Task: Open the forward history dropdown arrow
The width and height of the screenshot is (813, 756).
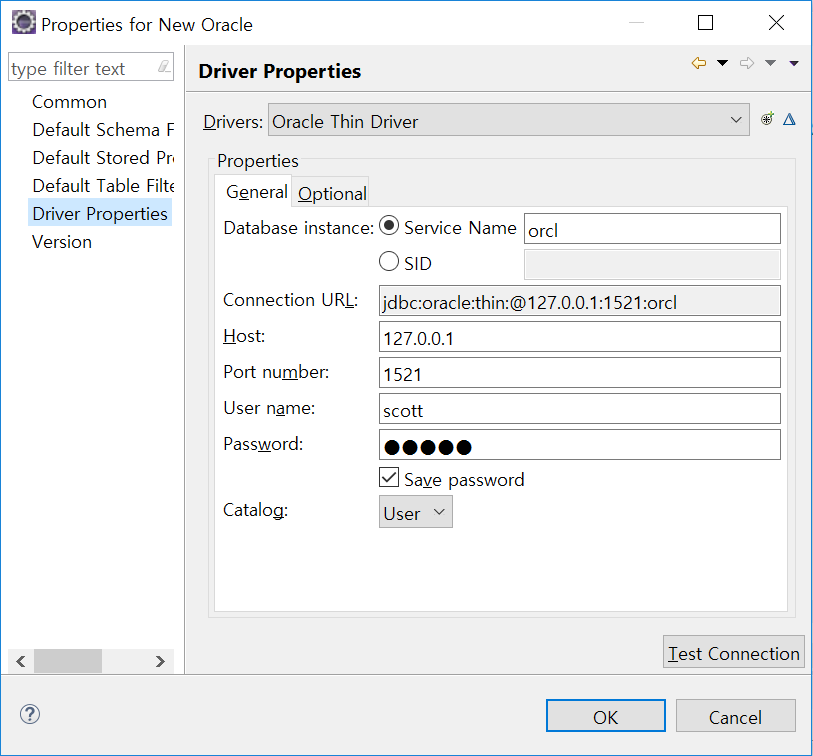Action: (x=770, y=63)
